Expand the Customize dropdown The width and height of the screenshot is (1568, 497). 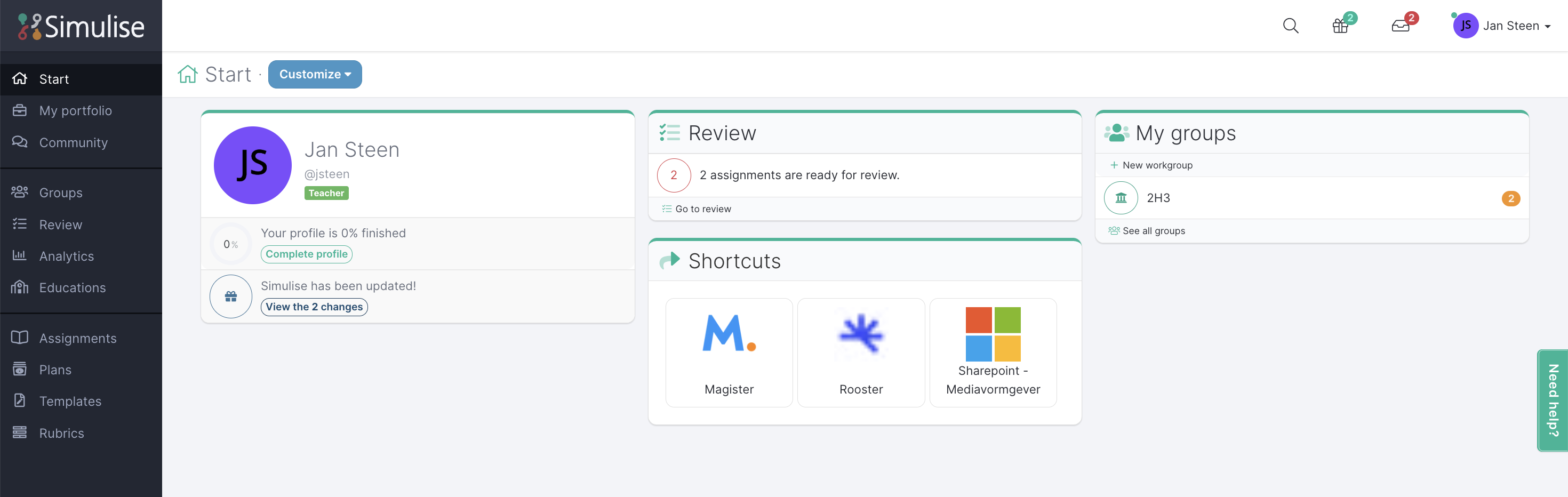point(315,74)
